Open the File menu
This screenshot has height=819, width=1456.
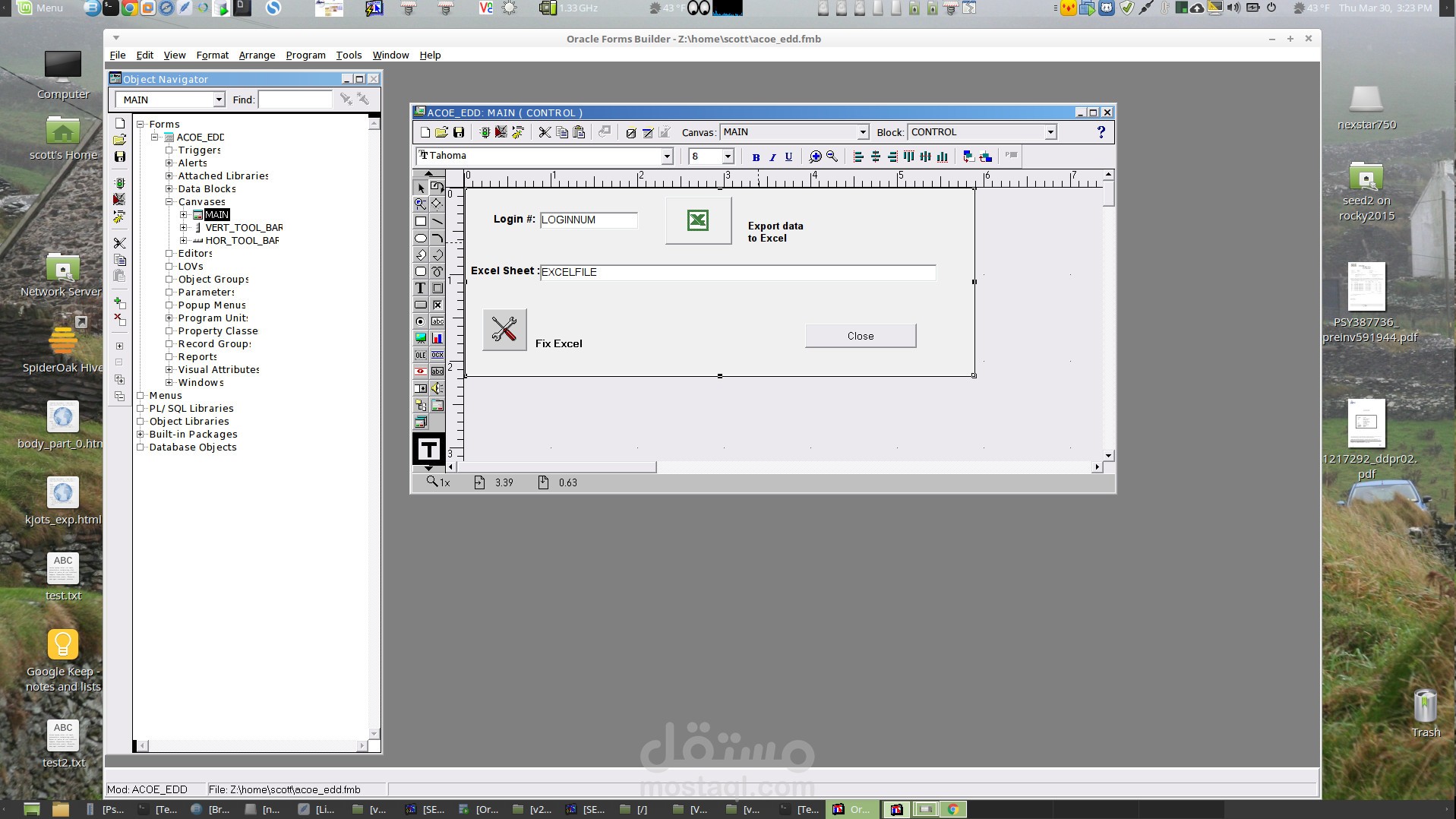point(118,55)
